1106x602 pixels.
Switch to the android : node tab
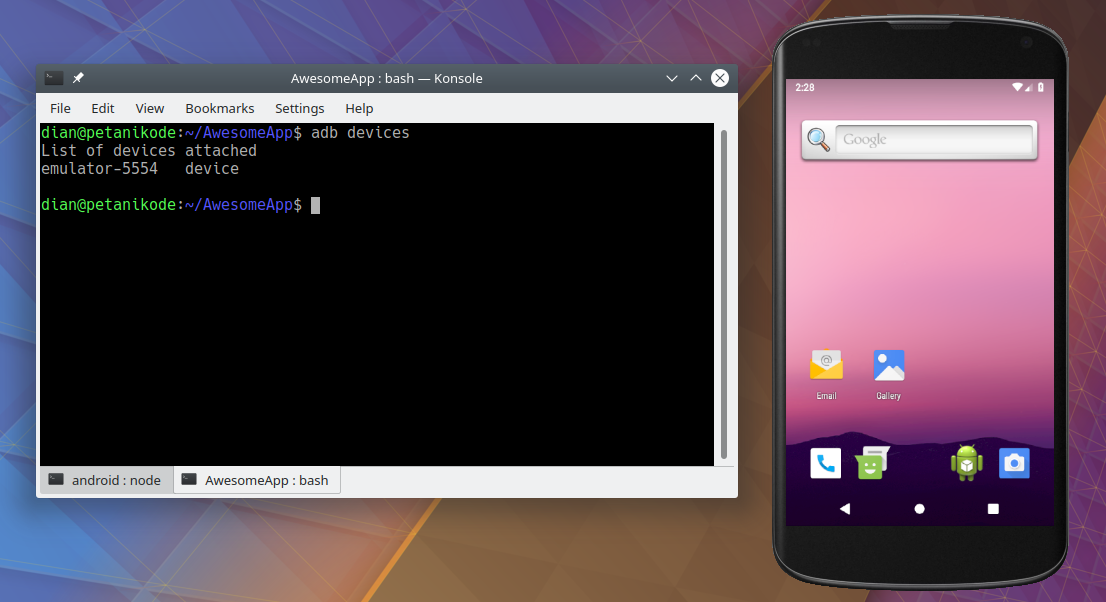click(105, 481)
